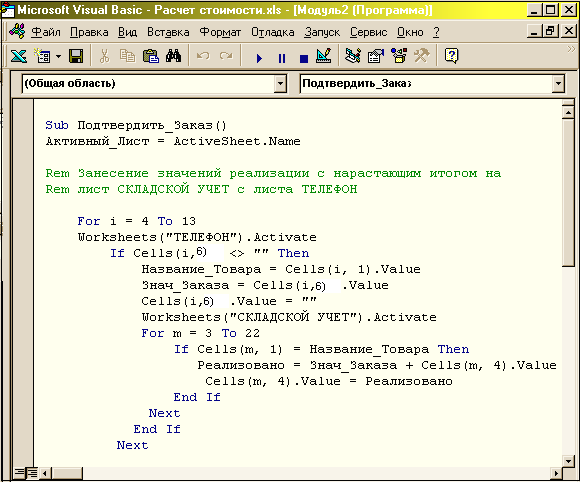Open the Вид menu
Screen dimensions: 580x482
(x=128, y=32)
